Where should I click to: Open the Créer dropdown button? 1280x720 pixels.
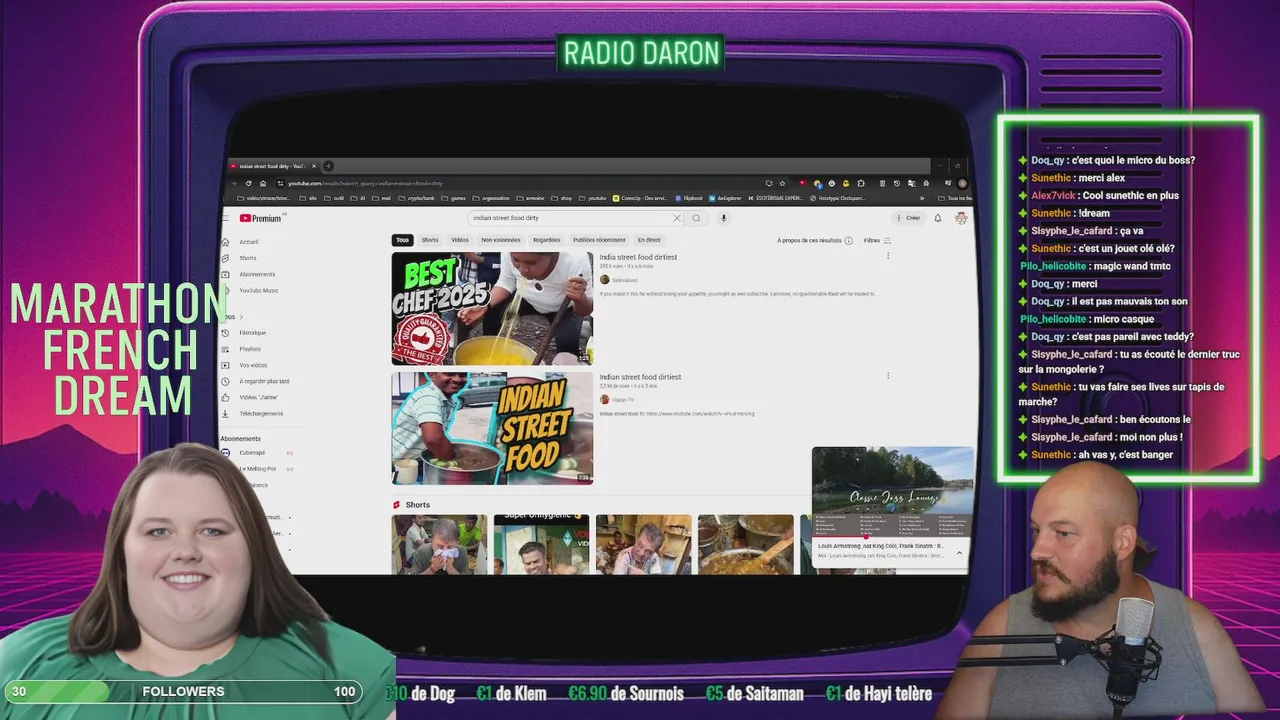click(x=908, y=218)
